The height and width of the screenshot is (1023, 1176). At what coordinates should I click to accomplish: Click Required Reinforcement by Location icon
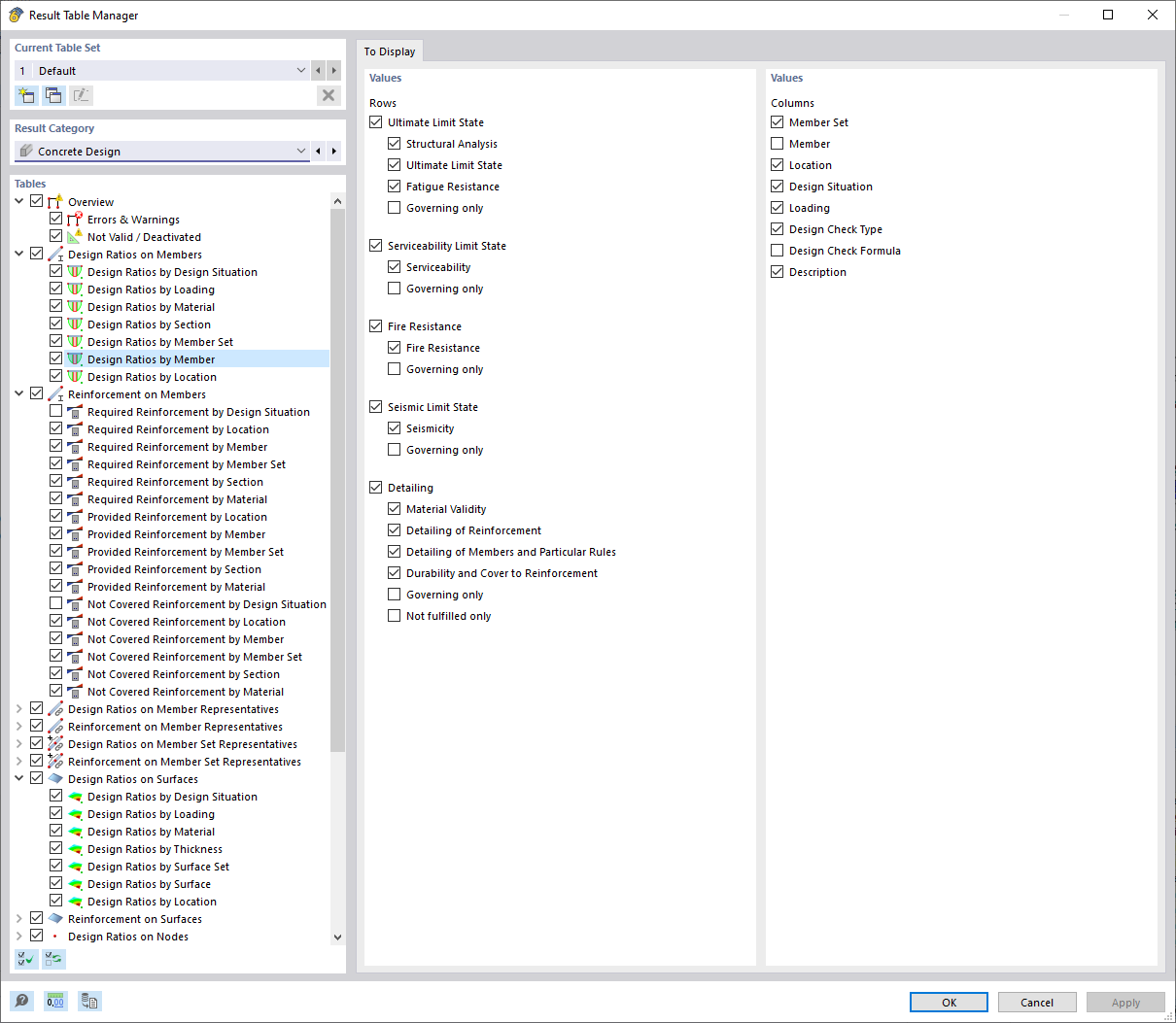[75, 429]
